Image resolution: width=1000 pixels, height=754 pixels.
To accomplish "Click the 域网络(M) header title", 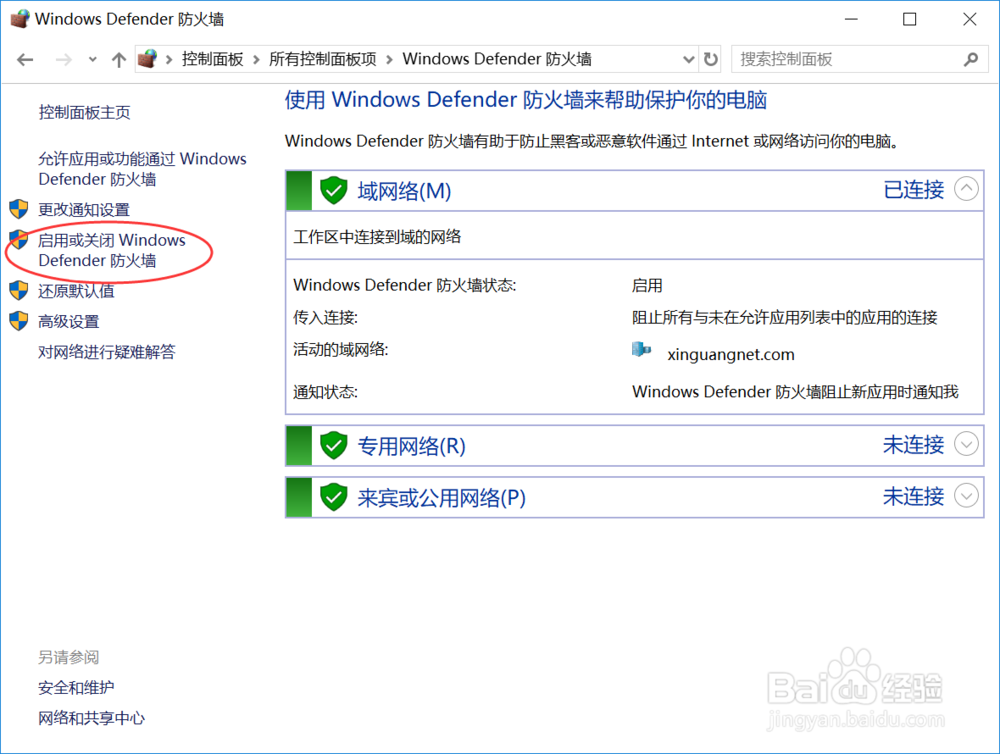I will coord(404,191).
